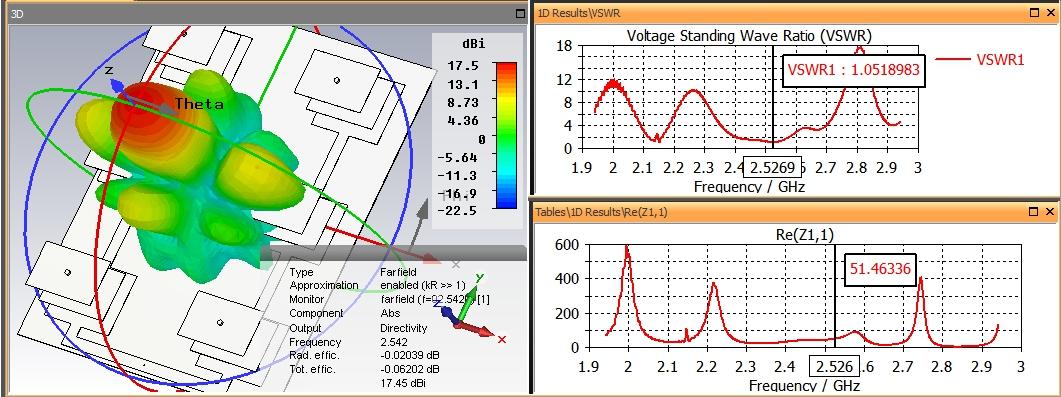Select the Theta axis label
The height and width of the screenshot is (397, 1061).
click(x=199, y=104)
